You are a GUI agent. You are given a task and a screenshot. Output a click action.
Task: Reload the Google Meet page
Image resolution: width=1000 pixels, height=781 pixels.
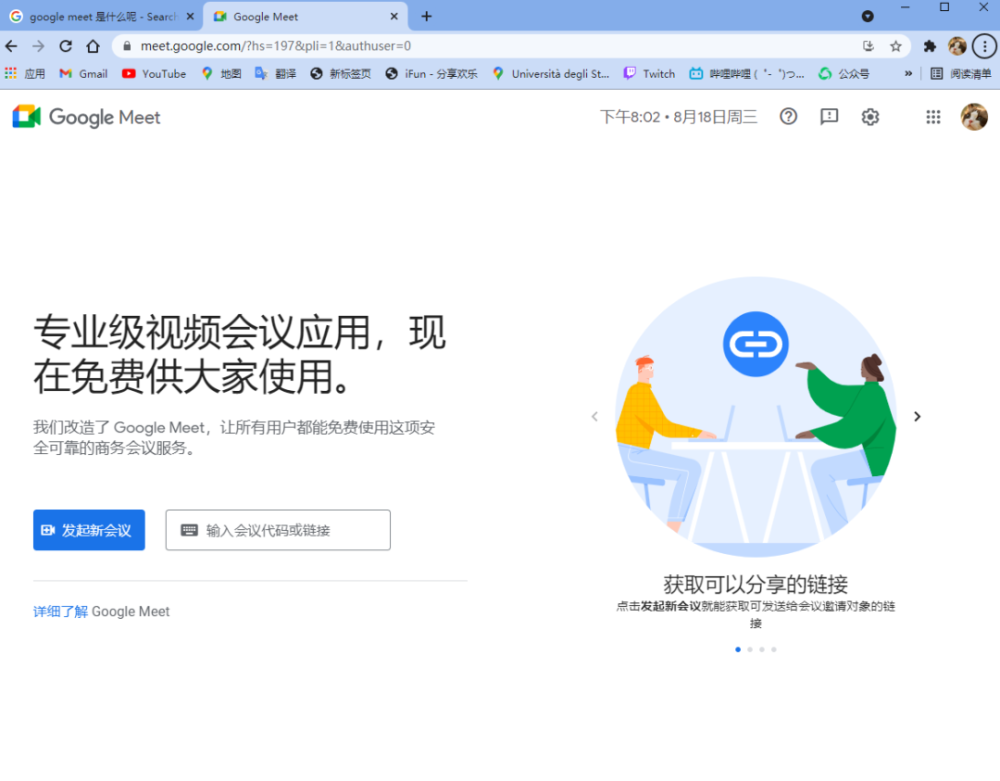[x=66, y=46]
